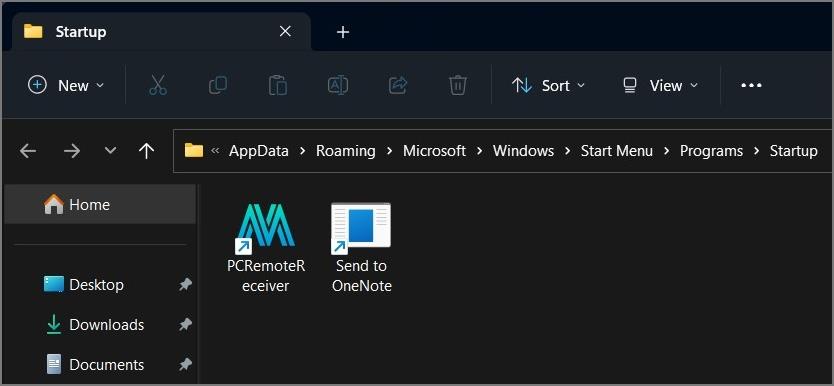Viewport: 834px width, 386px height.
Task: Expand chevron after Programs in path
Action: coord(756,151)
